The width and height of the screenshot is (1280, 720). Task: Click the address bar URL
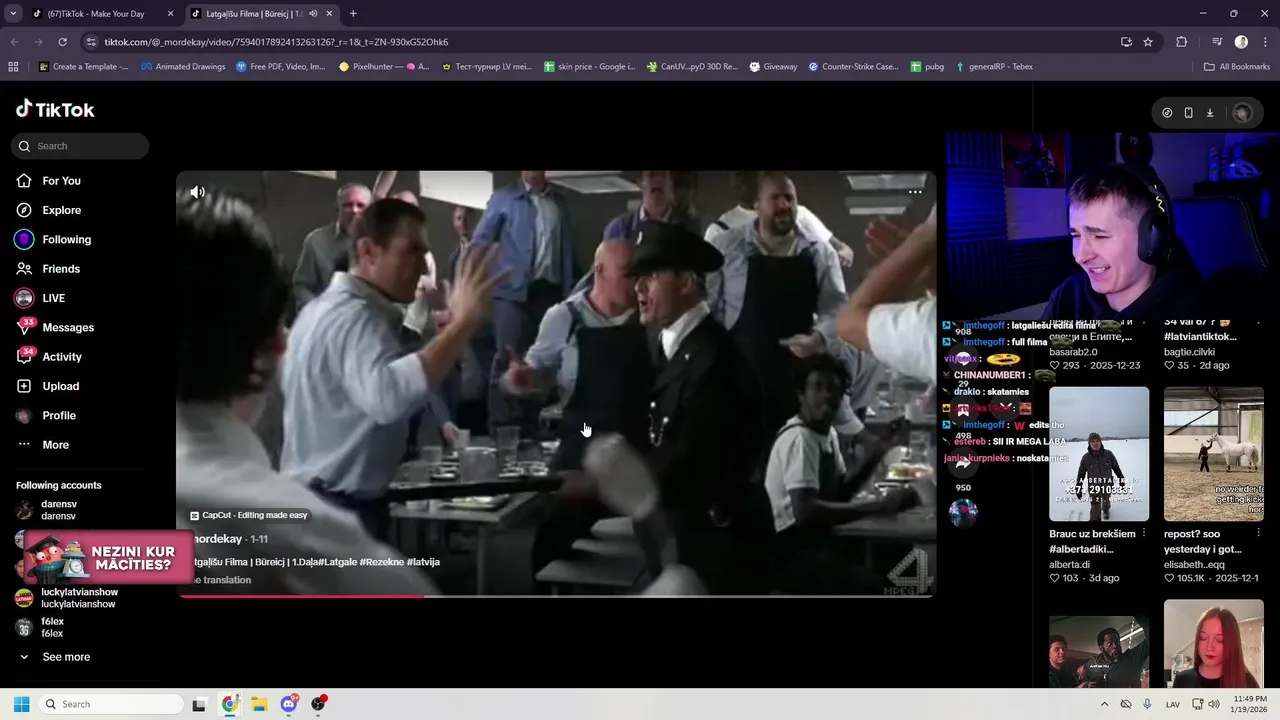pyautogui.click(x=276, y=42)
